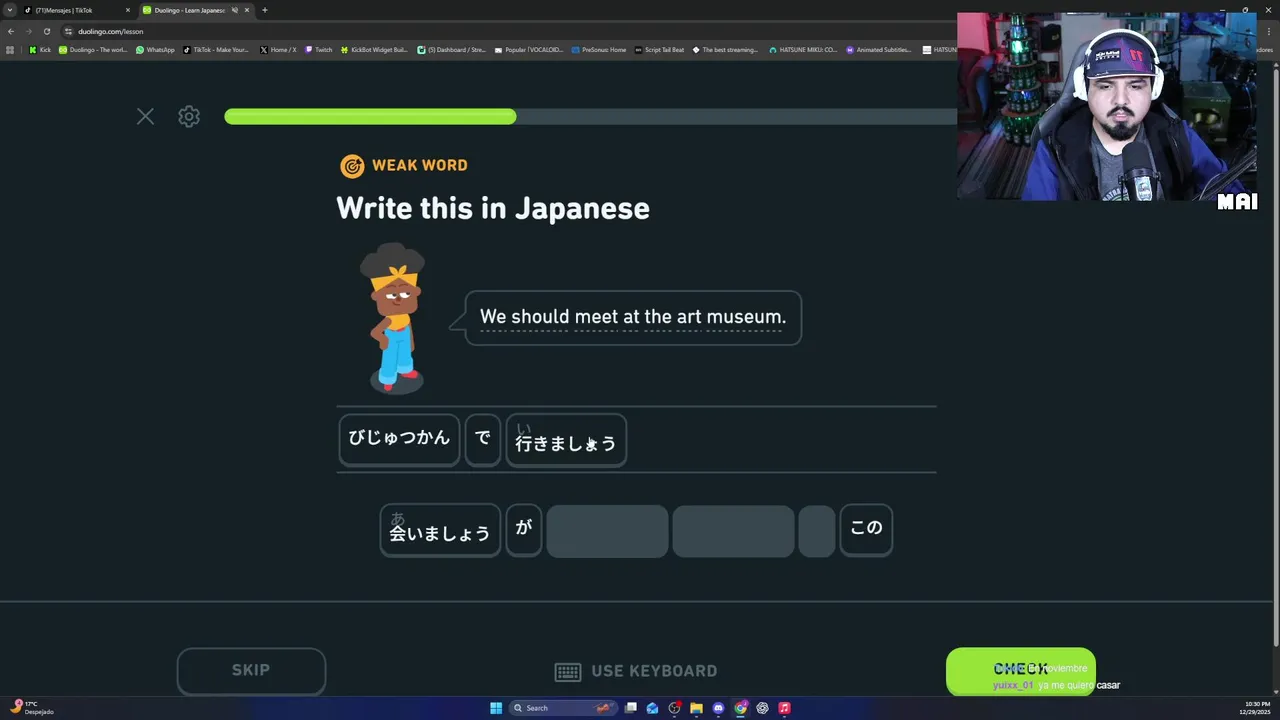
Task: Click the lesson progress bar
Action: (x=590, y=117)
